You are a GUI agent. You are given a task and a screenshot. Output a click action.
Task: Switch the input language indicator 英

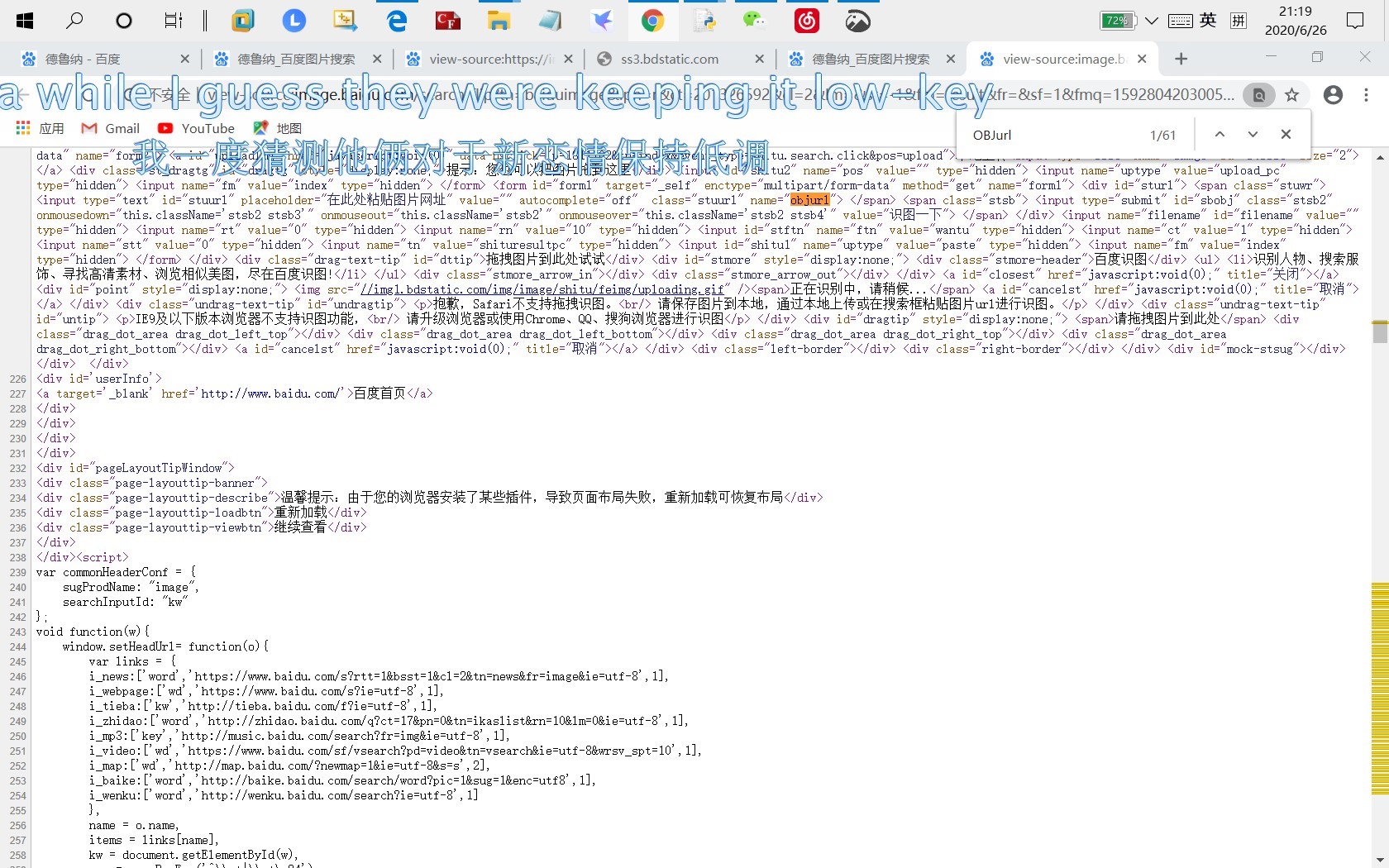point(1209,21)
